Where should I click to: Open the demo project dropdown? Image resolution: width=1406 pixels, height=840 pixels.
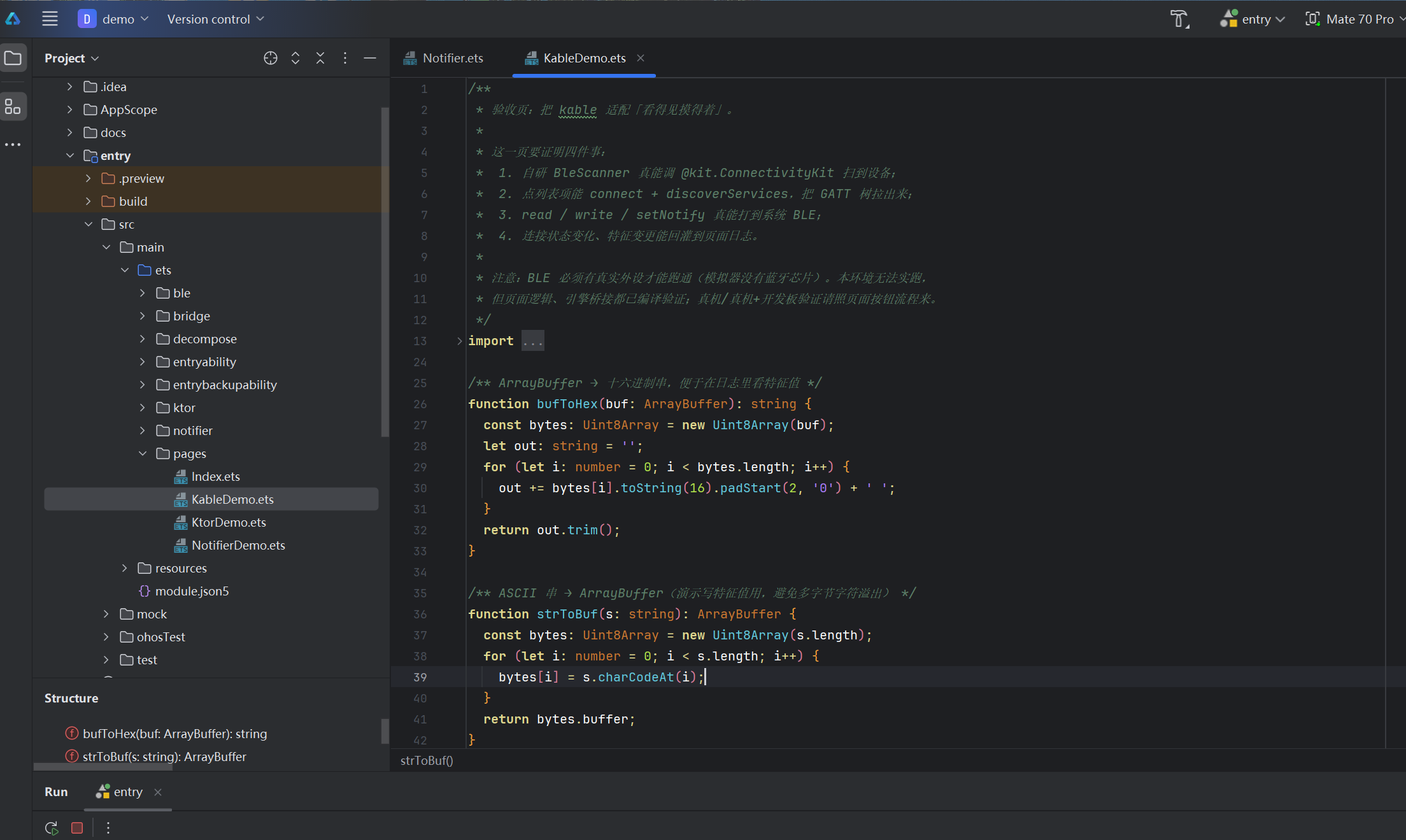[x=113, y=19]
